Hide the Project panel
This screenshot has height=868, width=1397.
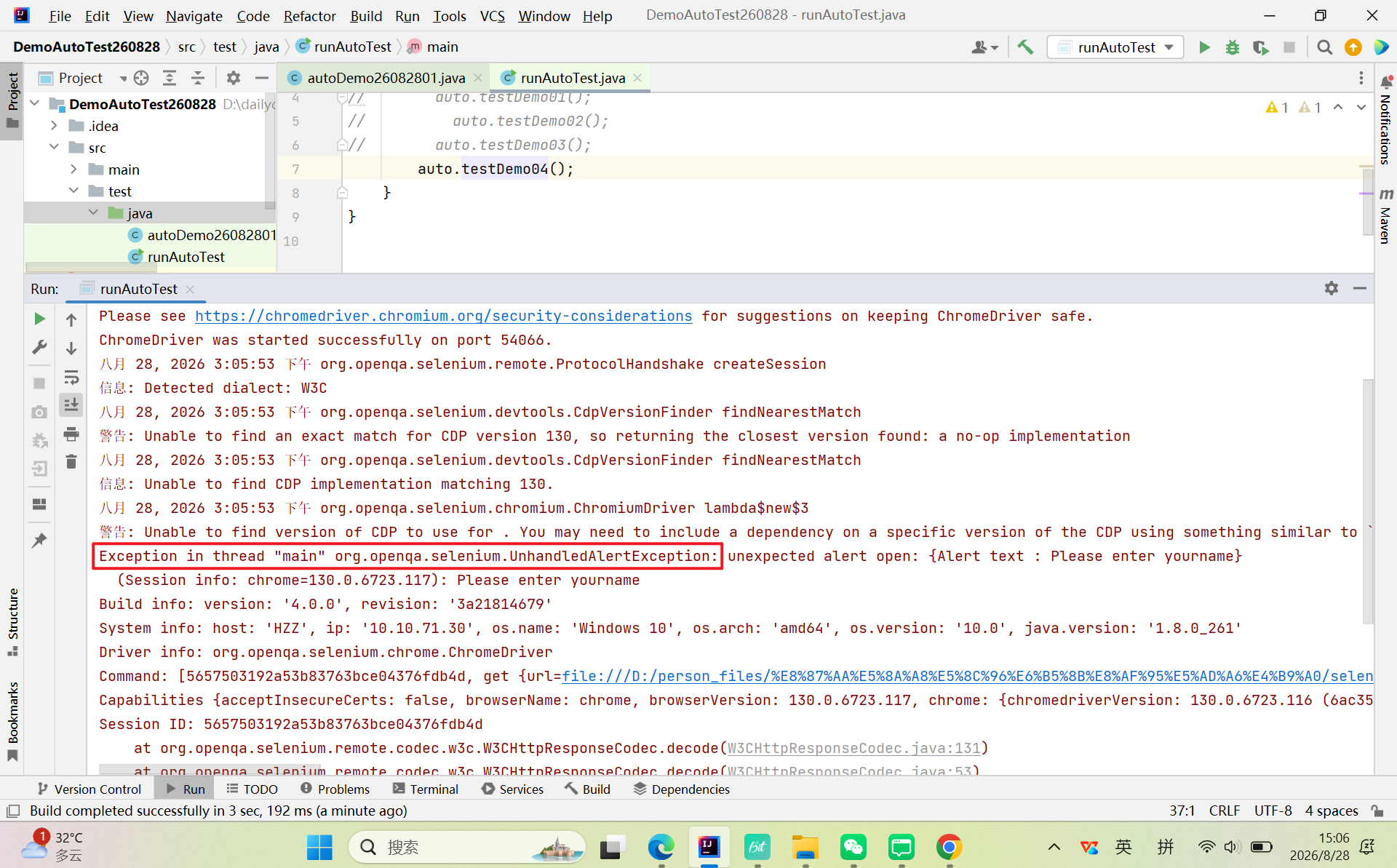262,78
